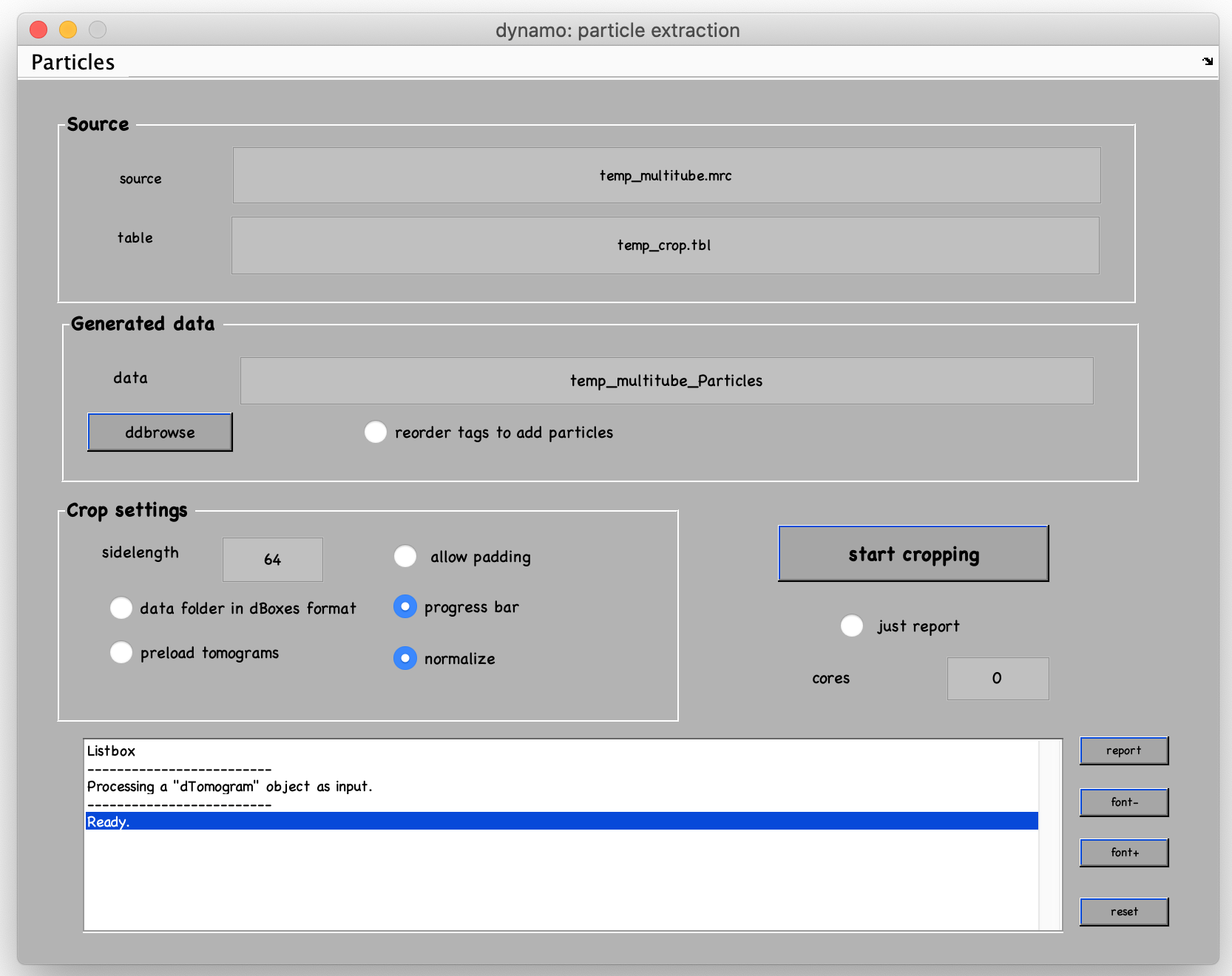
Task: Toggle data folder in dBoxes format
Action: (x=121, y=608)
